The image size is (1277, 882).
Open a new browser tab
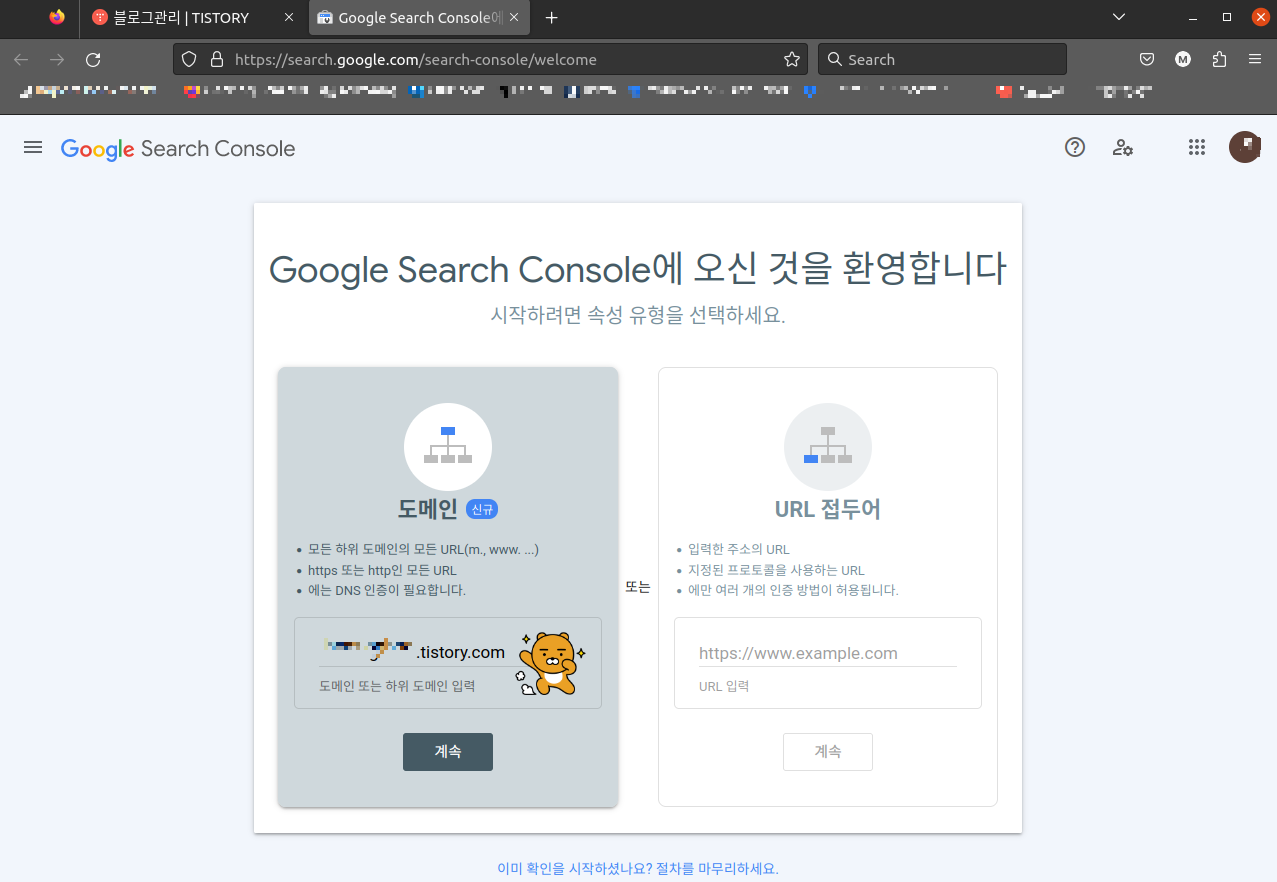[x=551, y=17]
